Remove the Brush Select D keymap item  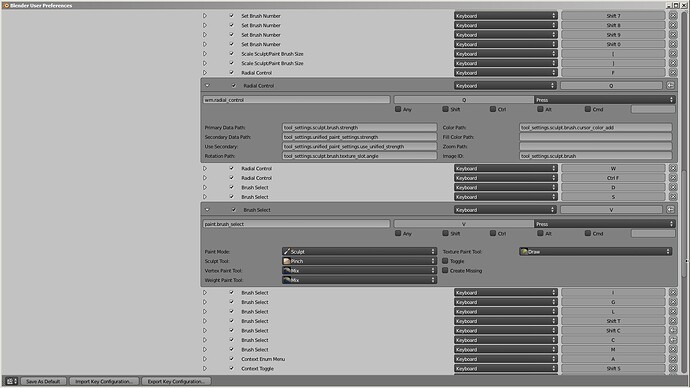point(673,187)
